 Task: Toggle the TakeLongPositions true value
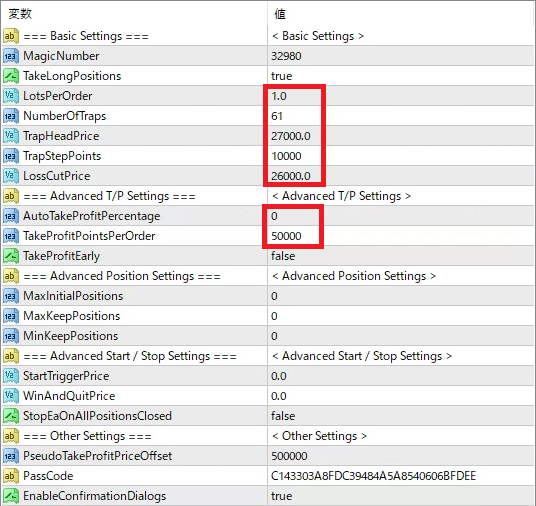coord(401,76)
